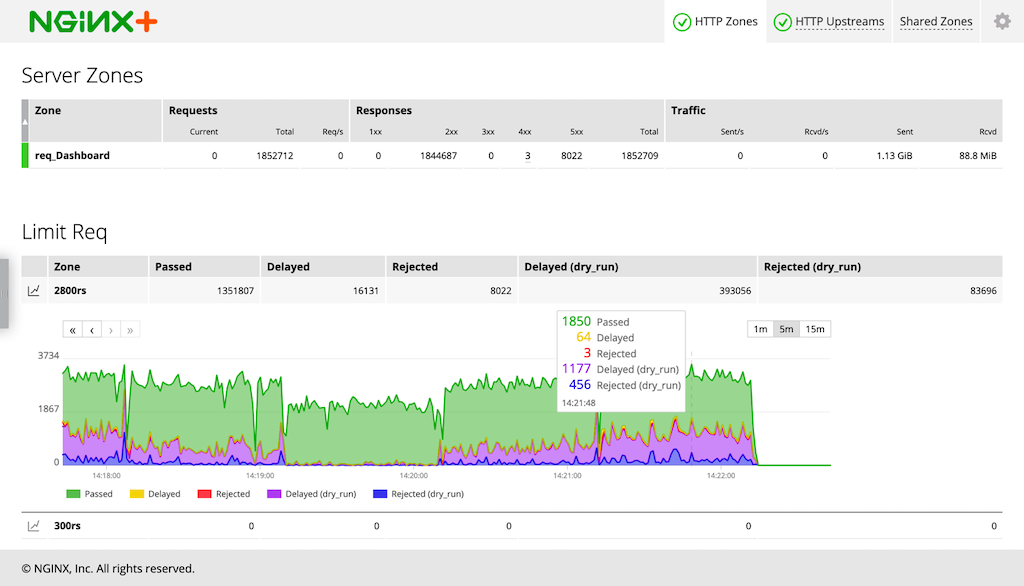The height and width of the screenshot is (586, 1024).
Task: Collapse the chart for zone 2800rs
Action: (x=34, y=291)
